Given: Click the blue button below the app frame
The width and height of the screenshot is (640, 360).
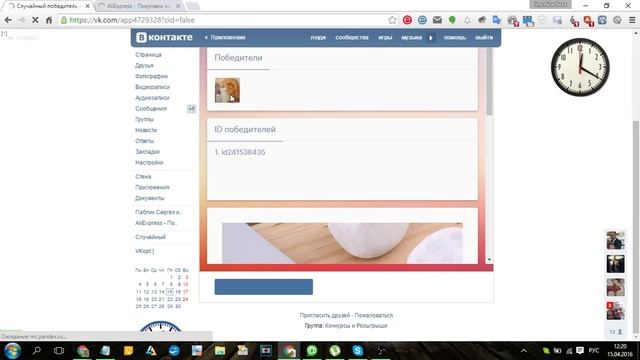Looking at the screenshot, I should 264,287.
